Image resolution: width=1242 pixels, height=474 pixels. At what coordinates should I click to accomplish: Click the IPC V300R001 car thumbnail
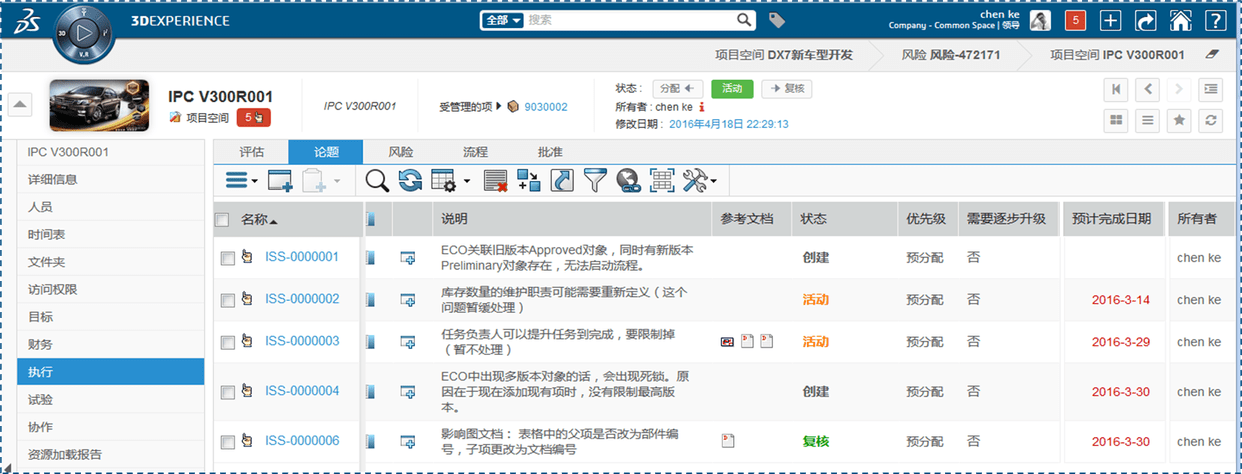(98, 105)
